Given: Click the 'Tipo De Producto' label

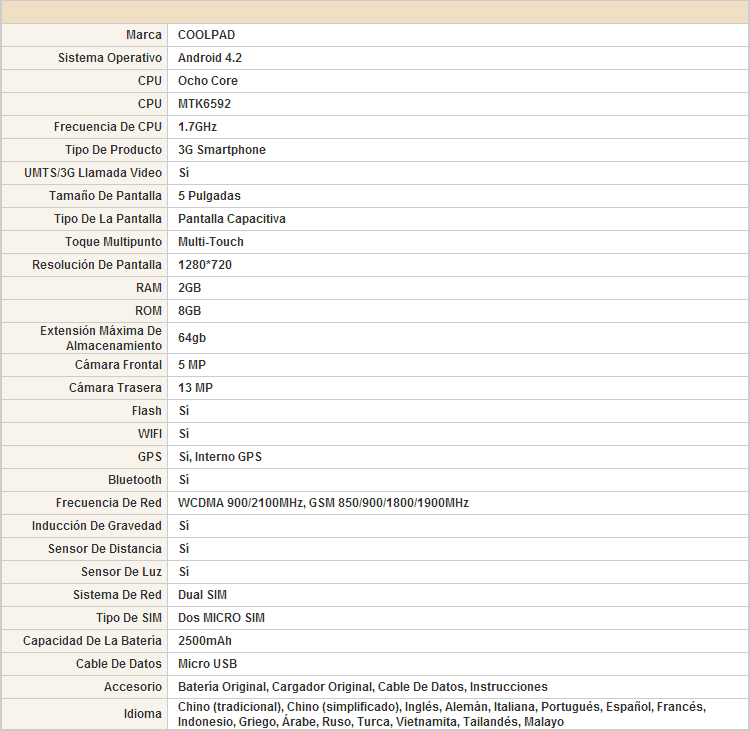Looking at the screenshot, I should (x=113, y=150).
